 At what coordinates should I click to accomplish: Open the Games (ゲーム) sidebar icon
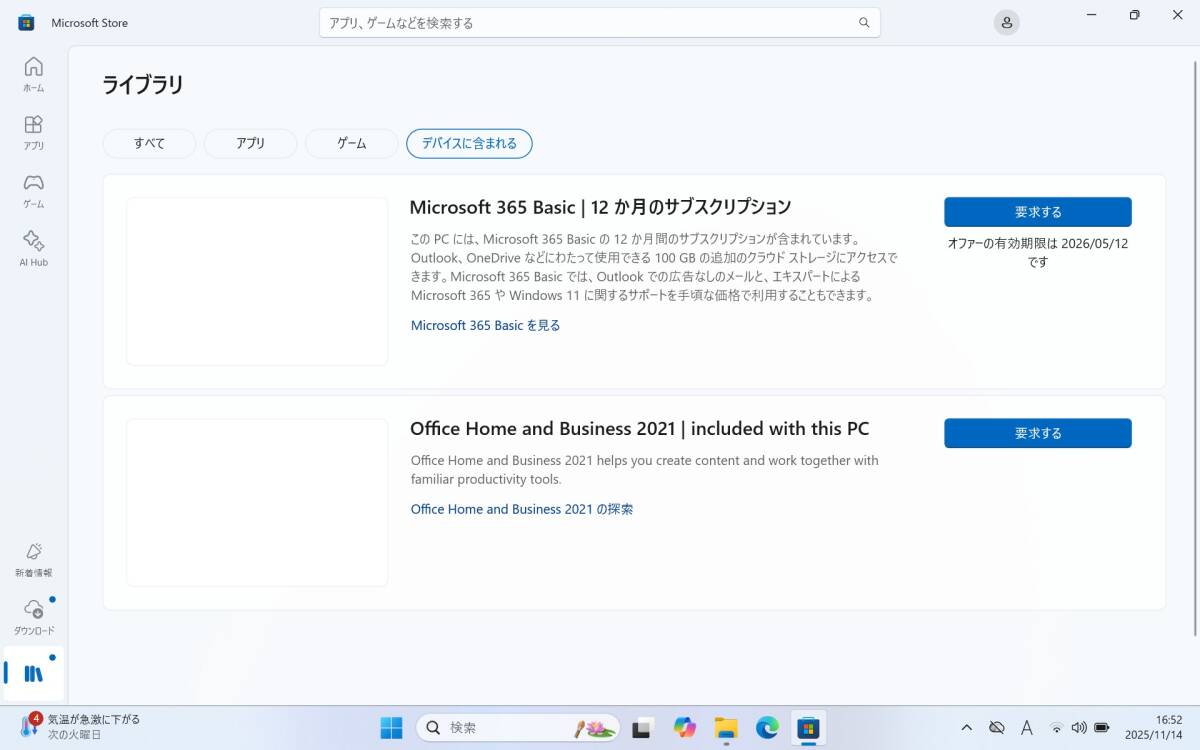(33, 190)
